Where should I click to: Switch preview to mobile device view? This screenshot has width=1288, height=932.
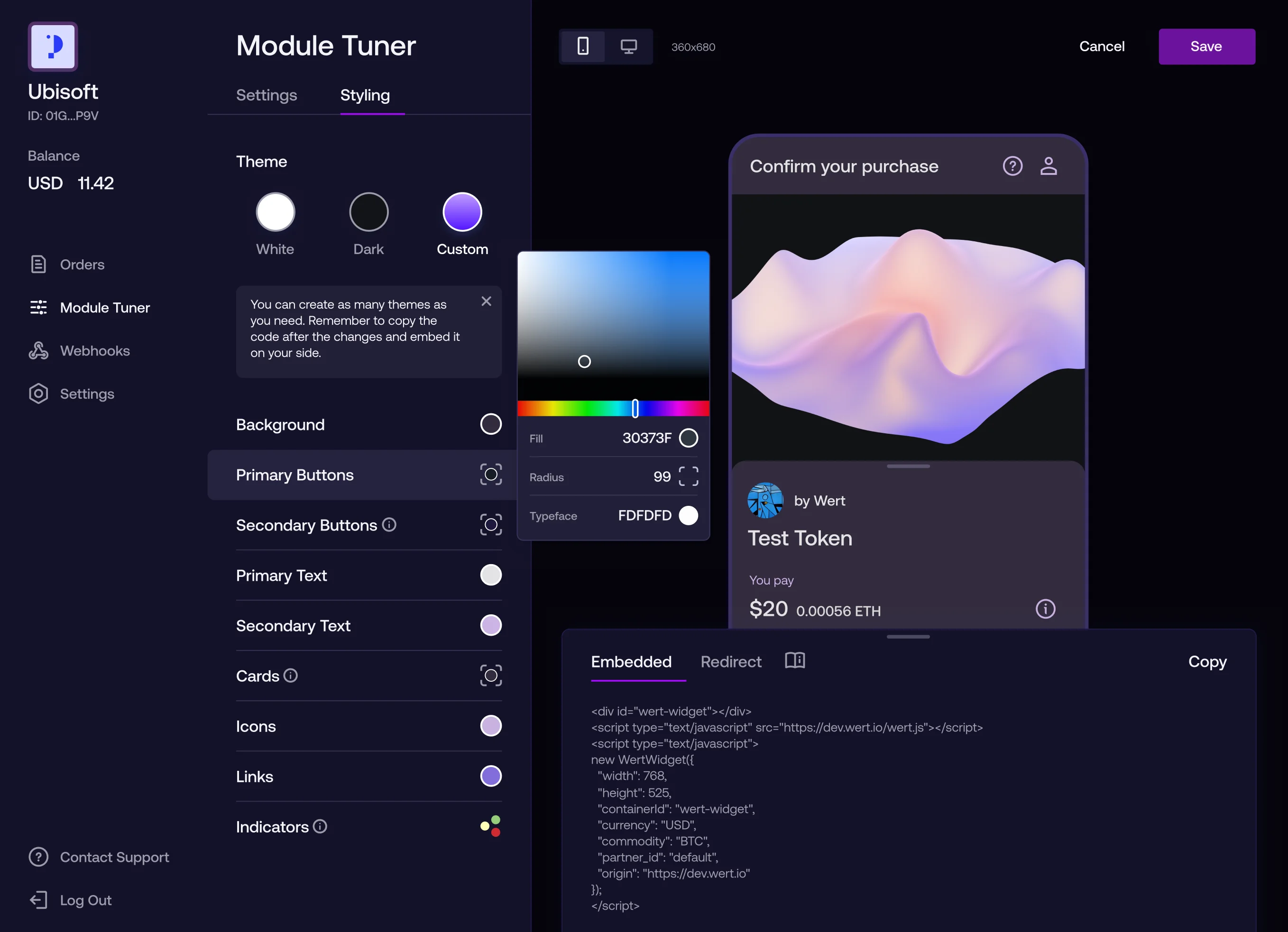(583, 46)
